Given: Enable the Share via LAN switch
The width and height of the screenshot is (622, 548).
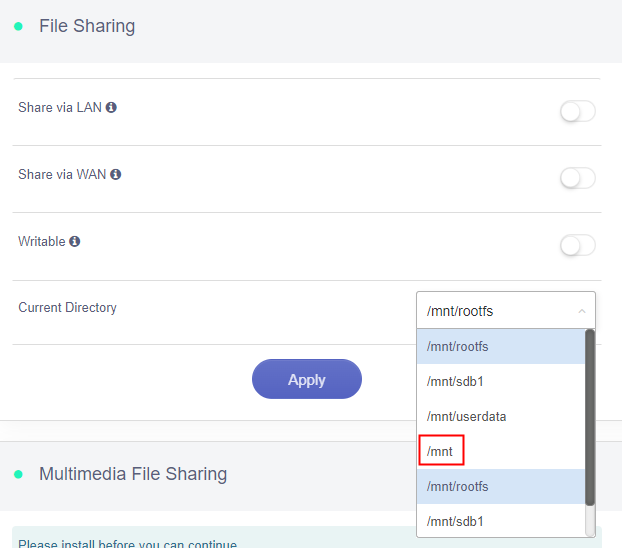Looking at the screenshot, I should tap(577, 112).
